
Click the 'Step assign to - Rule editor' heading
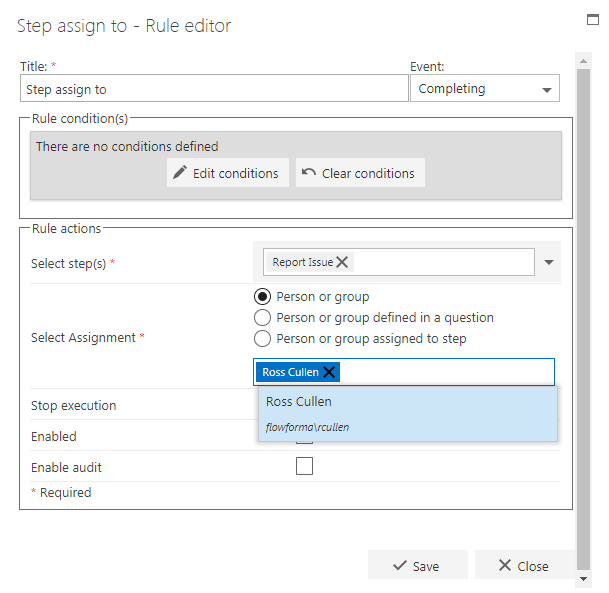[124, 26]
